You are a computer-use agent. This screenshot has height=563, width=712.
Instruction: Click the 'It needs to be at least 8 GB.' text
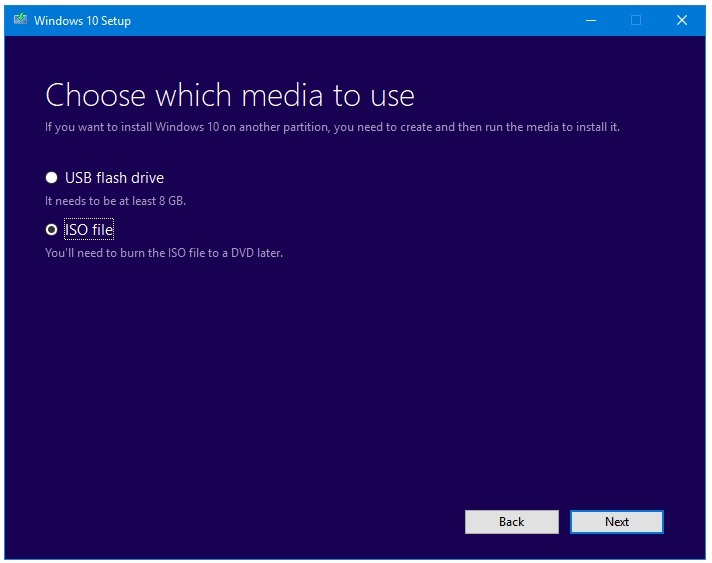pos(115,201)
